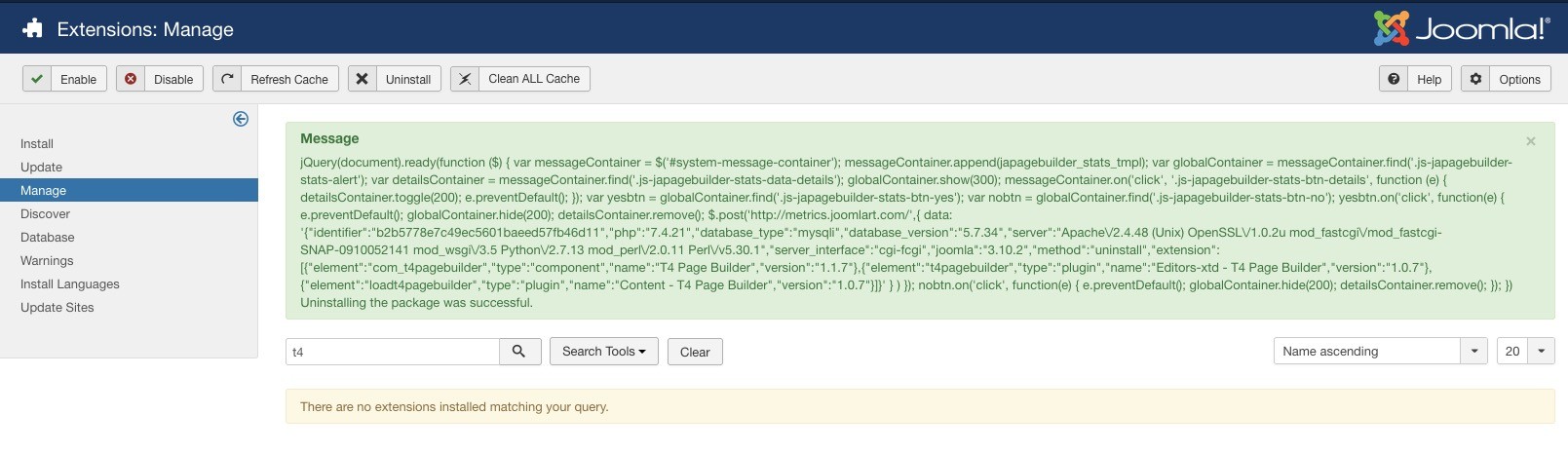
Task: Click the Help question mark icon
Action: [1394, 79]
